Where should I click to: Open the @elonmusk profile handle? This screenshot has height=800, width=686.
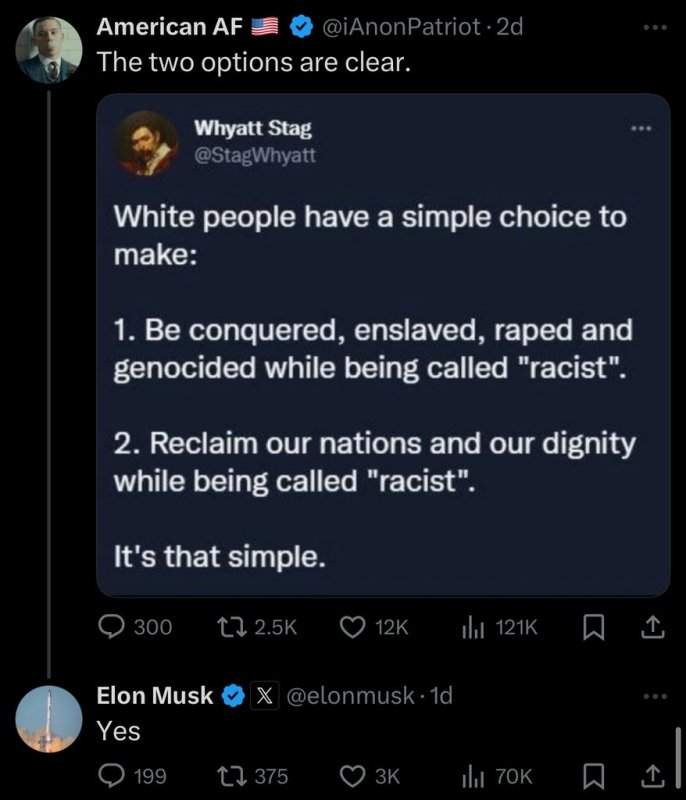[350, 696]
